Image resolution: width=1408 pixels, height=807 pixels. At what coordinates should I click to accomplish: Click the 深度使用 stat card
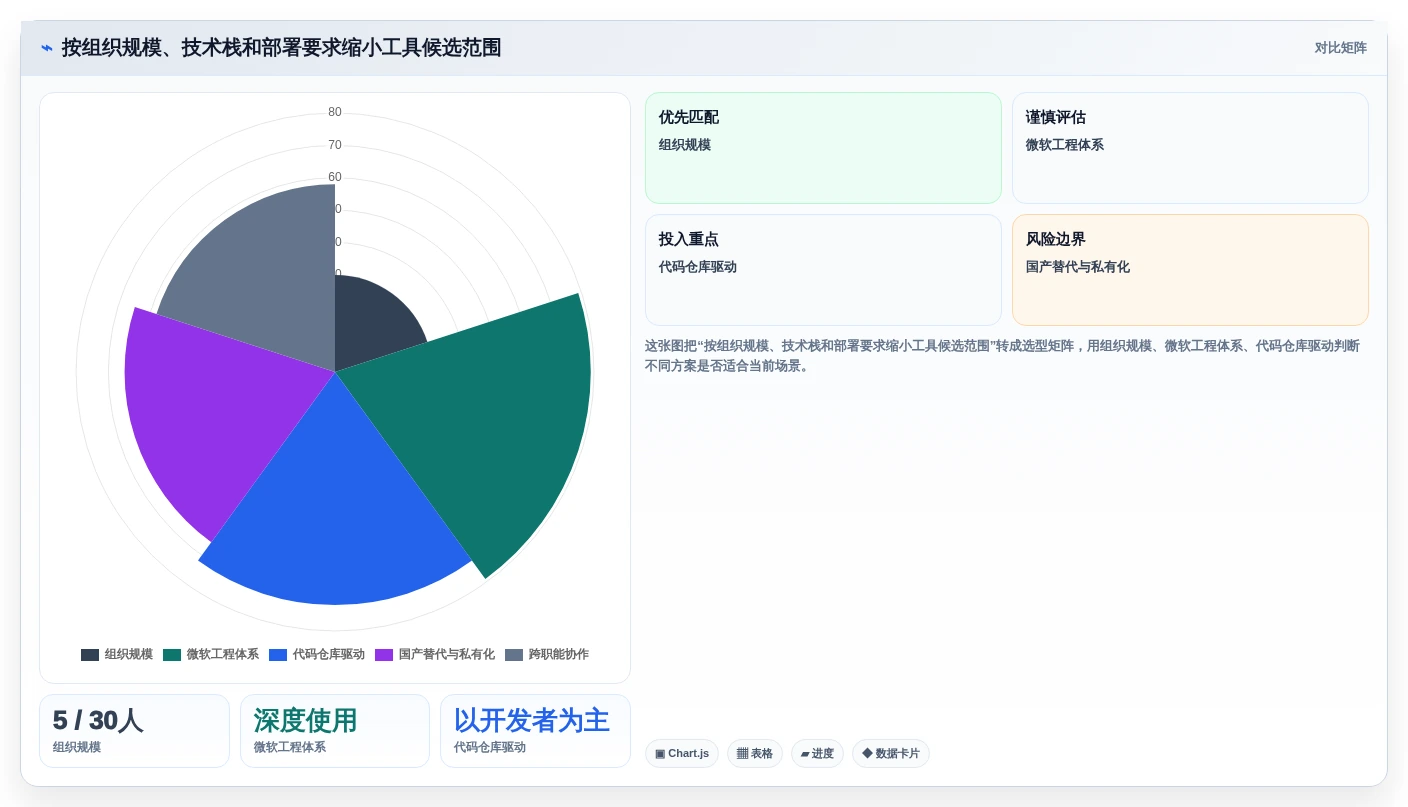point(335,731)
